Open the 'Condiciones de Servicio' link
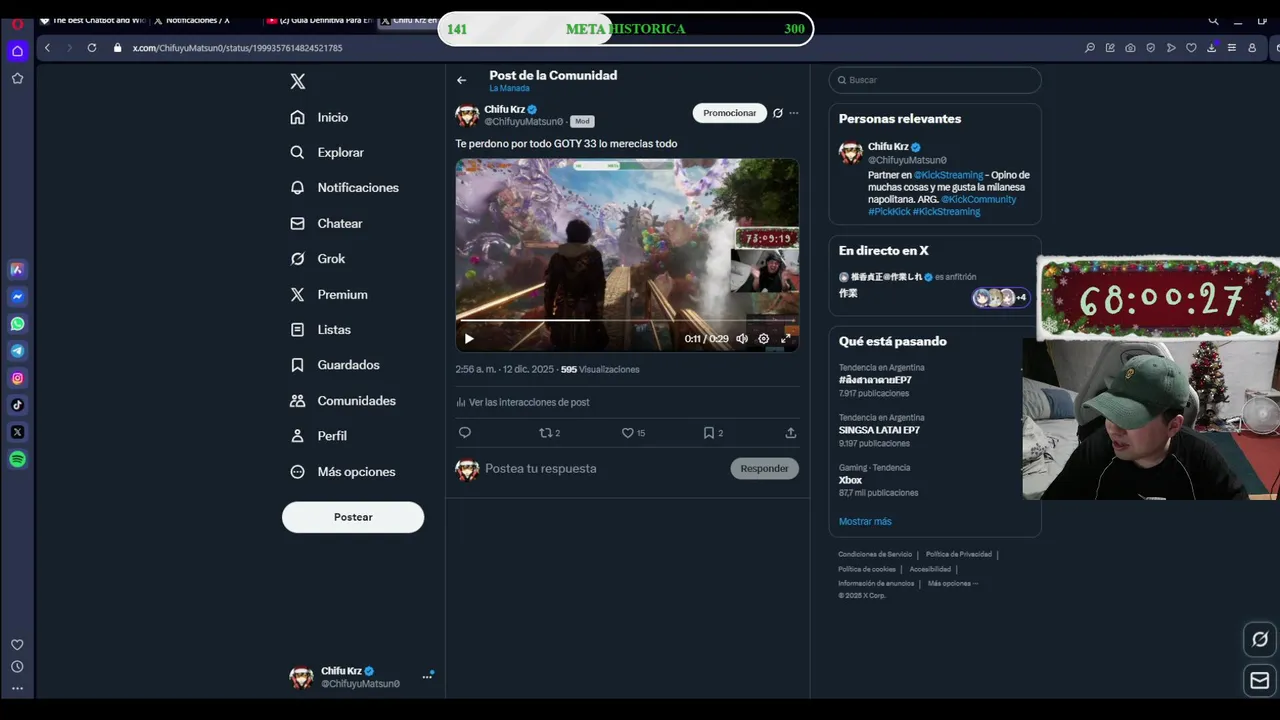Viewport: 1280px width, 720px height. pyautogui.click(x=875, y=554)
